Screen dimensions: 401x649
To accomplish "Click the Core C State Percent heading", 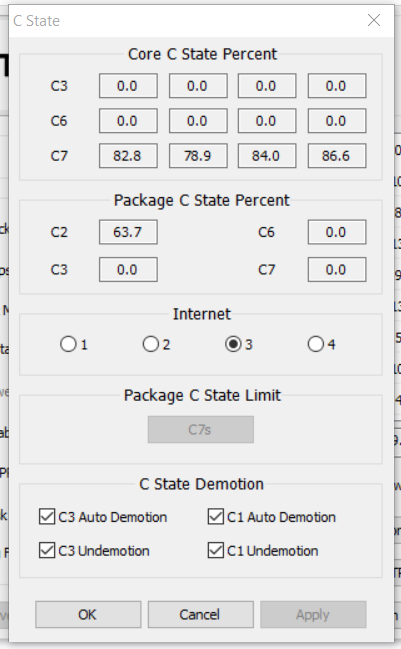I will (x=202, y=54).
